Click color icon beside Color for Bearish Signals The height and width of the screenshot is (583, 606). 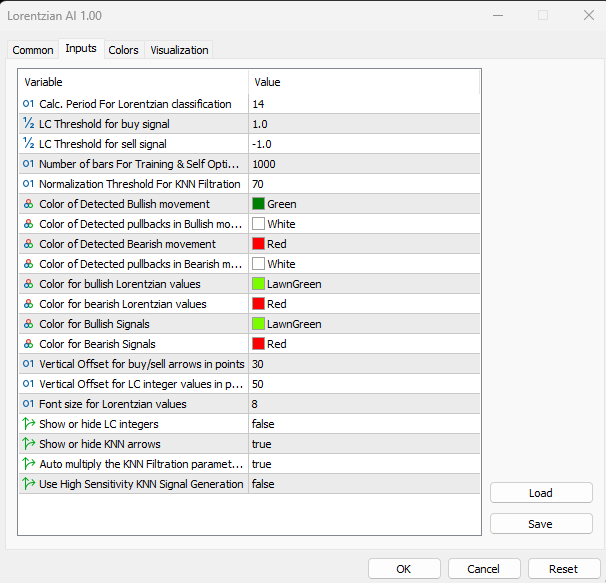coord(28,344)
